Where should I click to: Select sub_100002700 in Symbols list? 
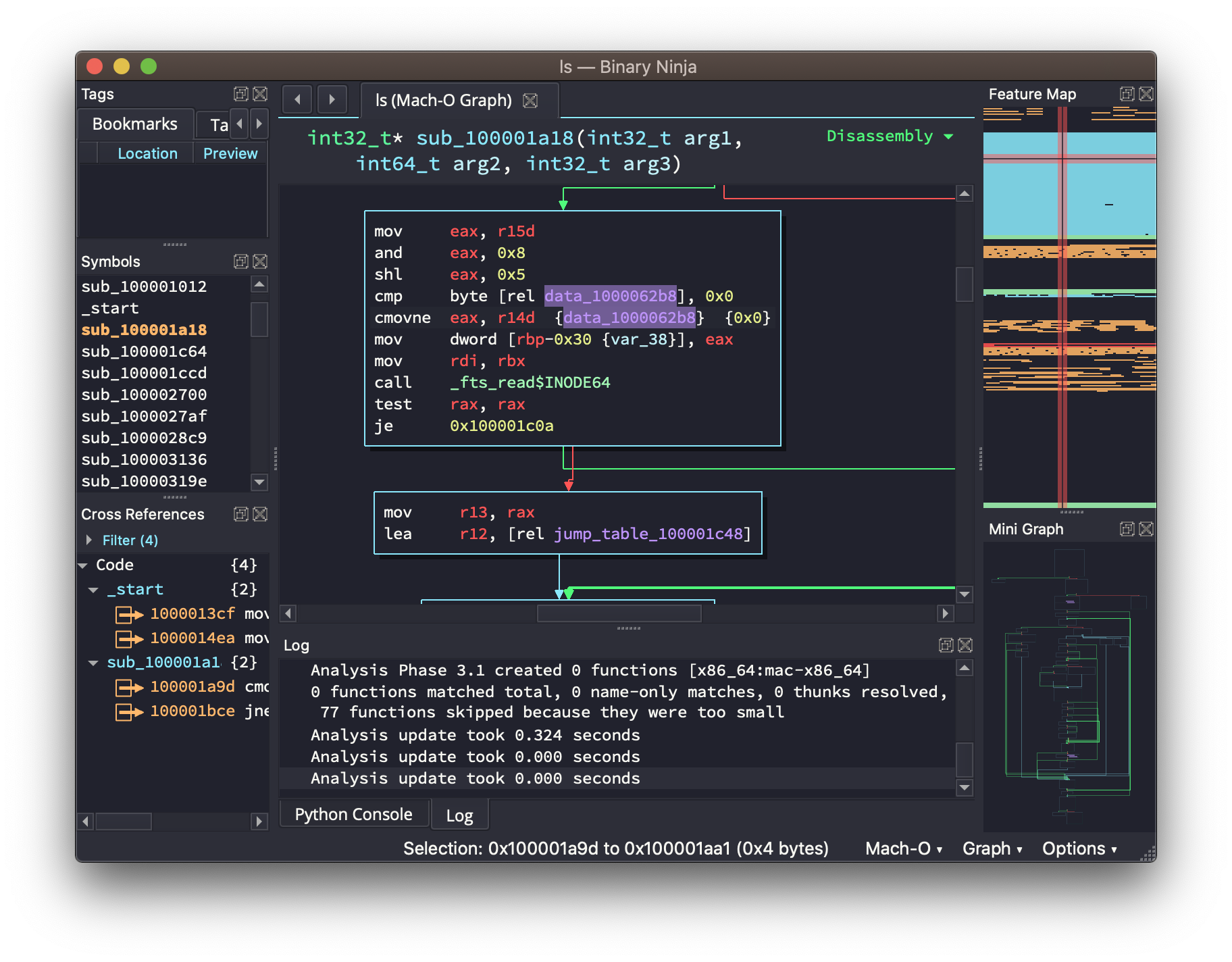pyautogui.click(x=144, y=395)
